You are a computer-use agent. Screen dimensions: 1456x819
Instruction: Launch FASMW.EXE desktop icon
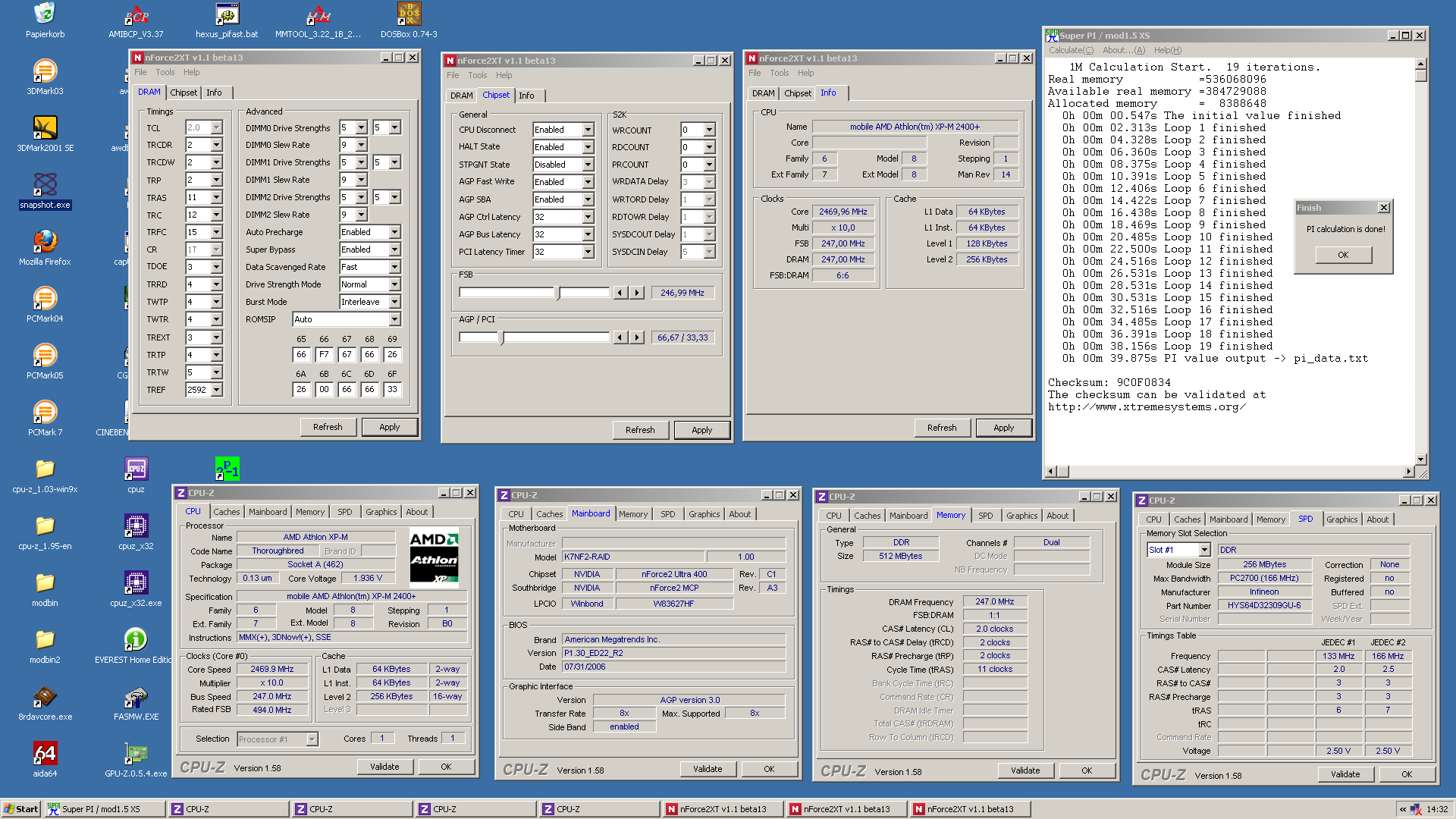click(136, 703)
